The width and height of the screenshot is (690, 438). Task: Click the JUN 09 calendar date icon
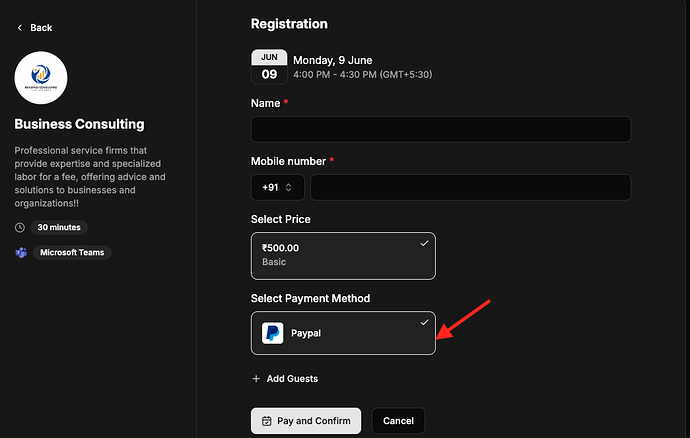[269, 66]
